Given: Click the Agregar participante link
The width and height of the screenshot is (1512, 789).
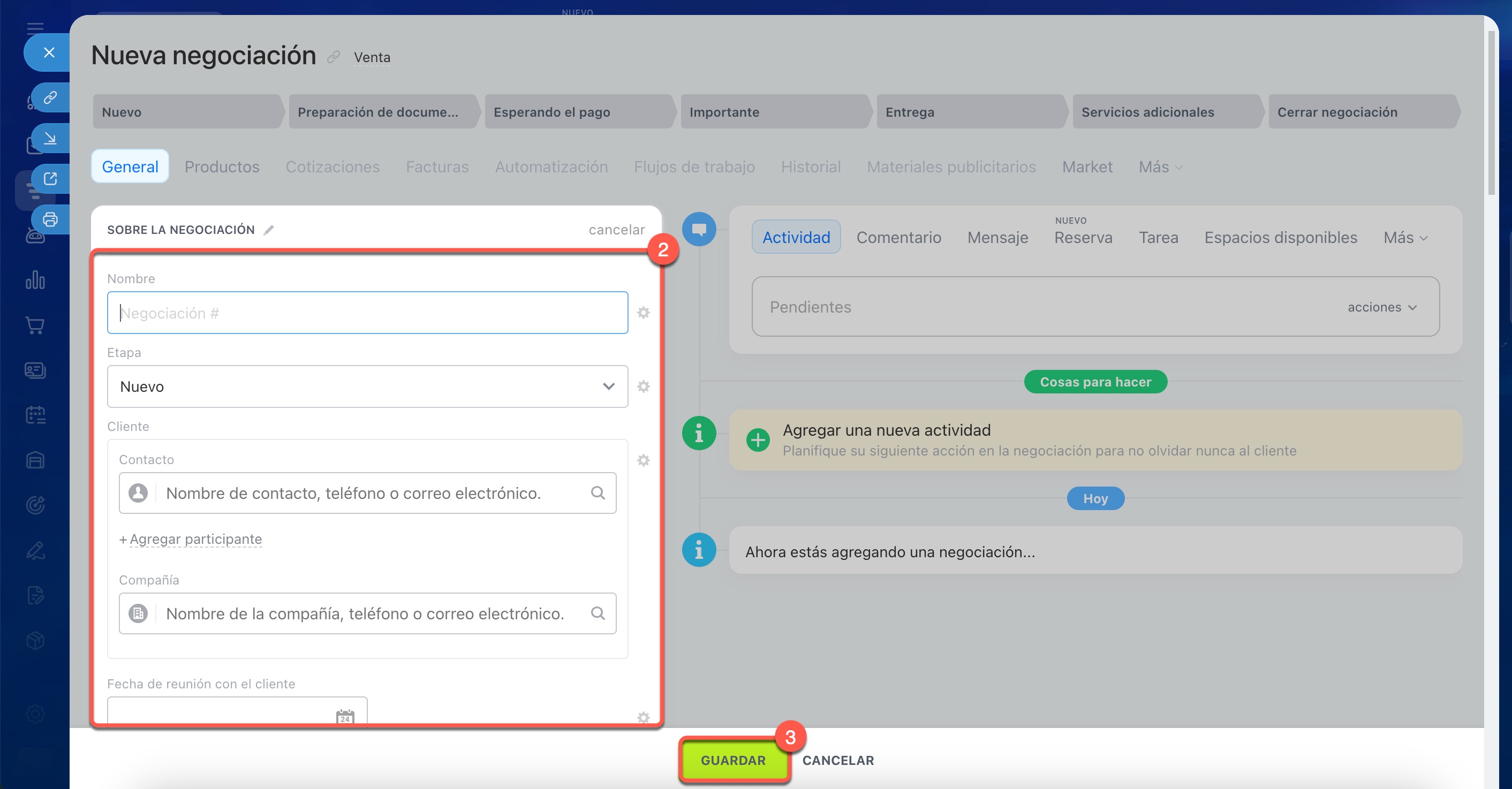Looking at the screenshot, I should (x=195, y=538).
